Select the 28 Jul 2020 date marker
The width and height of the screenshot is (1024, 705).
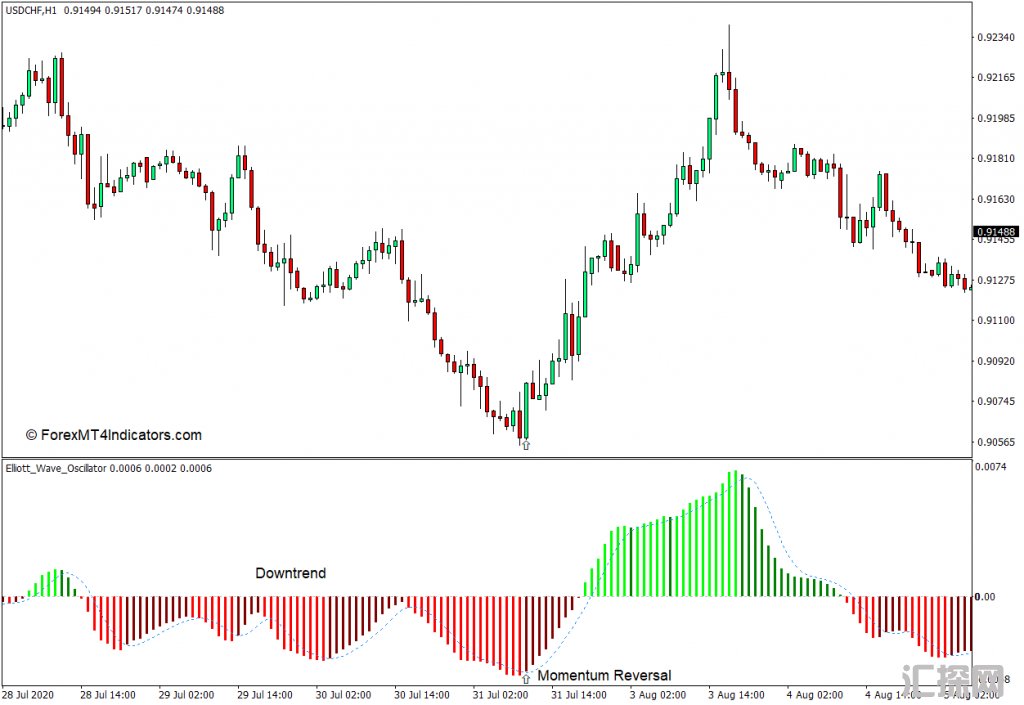(x=28, y=694)
